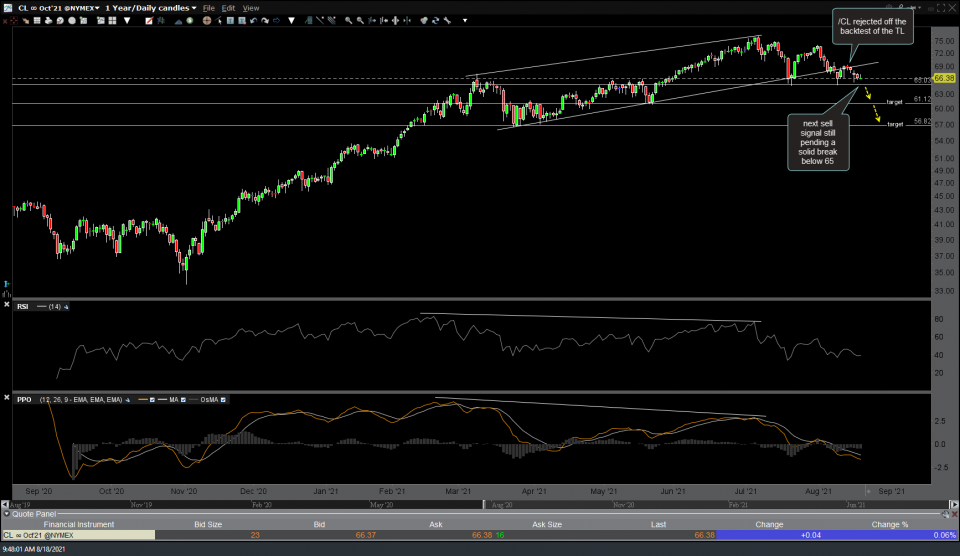Click the Ask value 66.38
The image size is (960, 556).
click(482, 535)
